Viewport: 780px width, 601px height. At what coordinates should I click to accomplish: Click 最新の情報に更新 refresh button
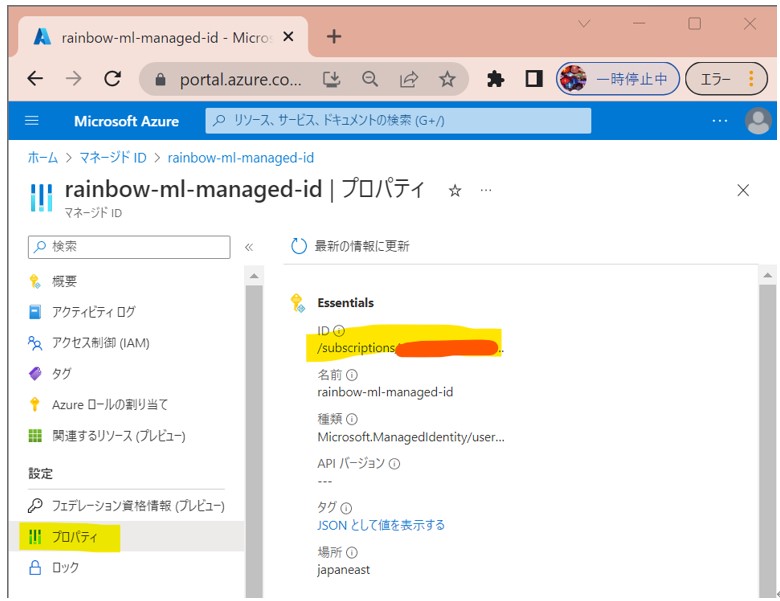(x=350, y=246)
